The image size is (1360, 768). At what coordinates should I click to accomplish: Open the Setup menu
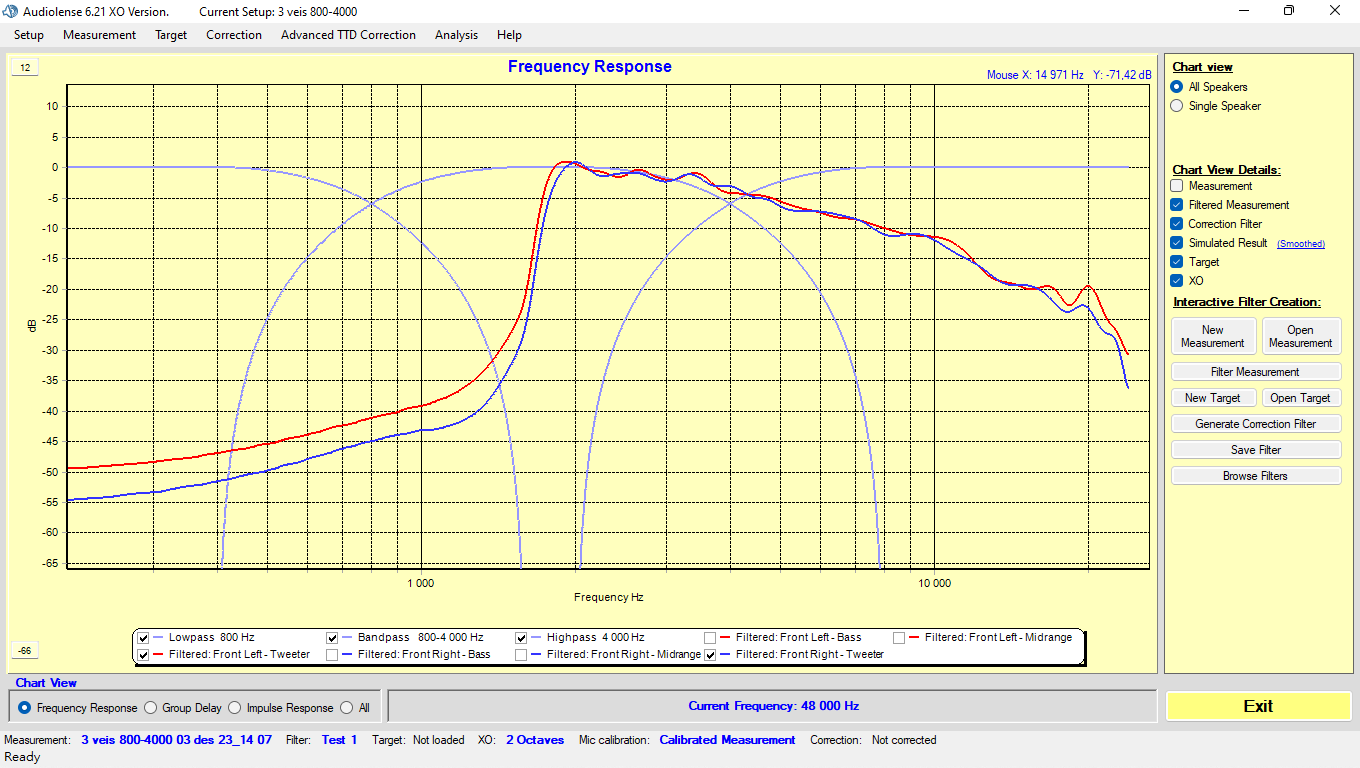(x=29, y=35)
